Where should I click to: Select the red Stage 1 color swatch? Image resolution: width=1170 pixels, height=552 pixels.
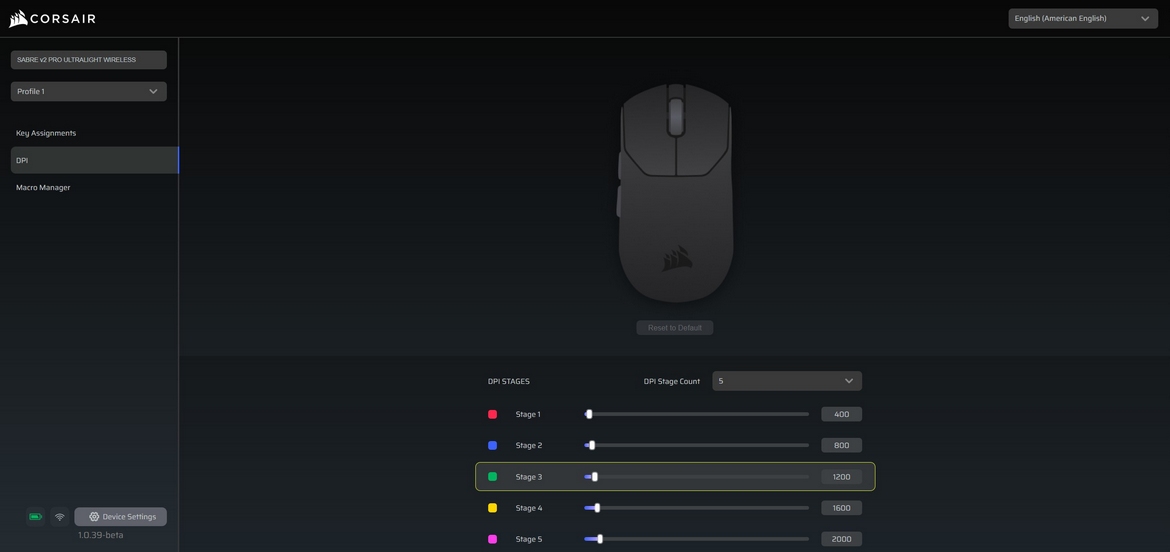492,414
